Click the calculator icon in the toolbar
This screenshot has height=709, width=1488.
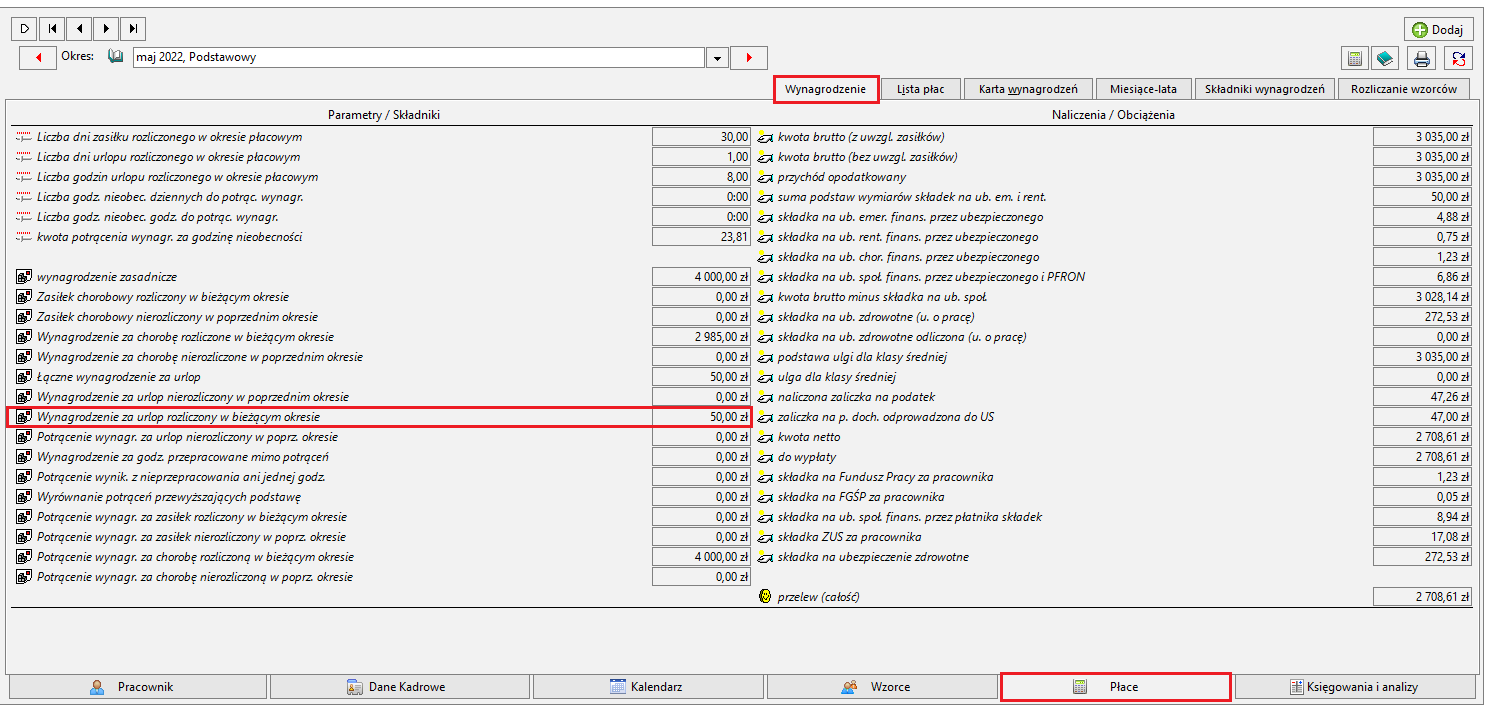pyautogui.click(x=1355, y=58)
